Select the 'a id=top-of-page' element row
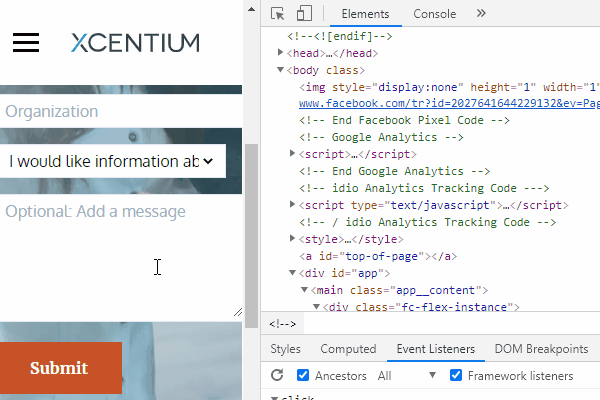 point(378,256)
